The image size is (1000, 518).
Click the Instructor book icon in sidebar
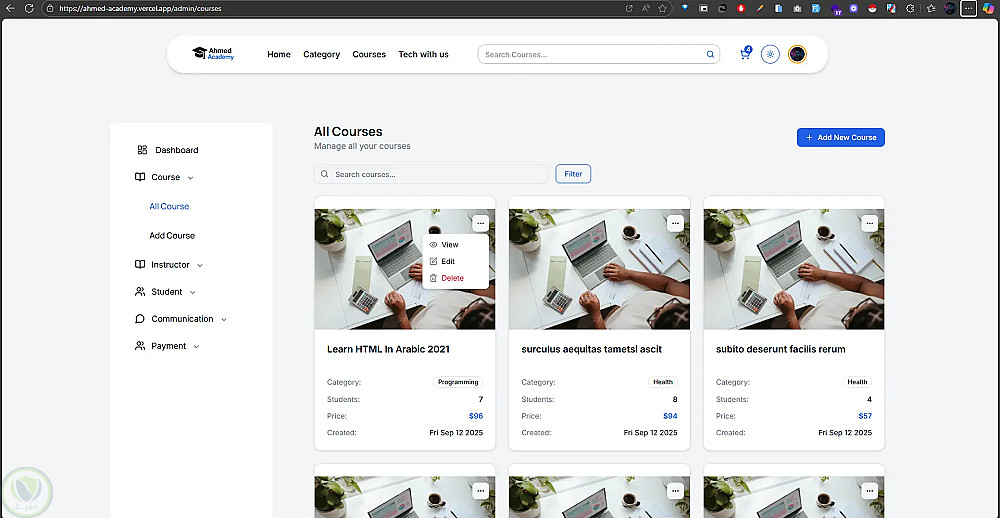click(x=140, y=265)
